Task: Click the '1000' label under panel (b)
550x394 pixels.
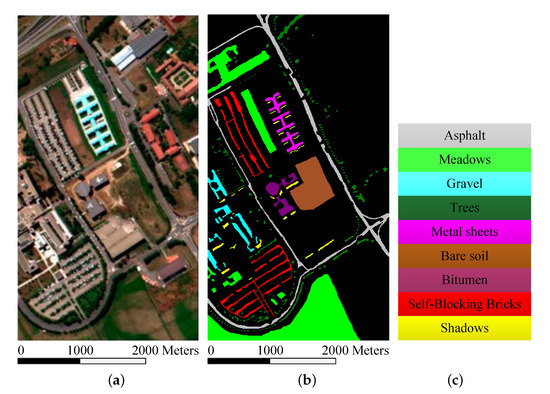Action: pyautogui.click(x=270, y=350)
